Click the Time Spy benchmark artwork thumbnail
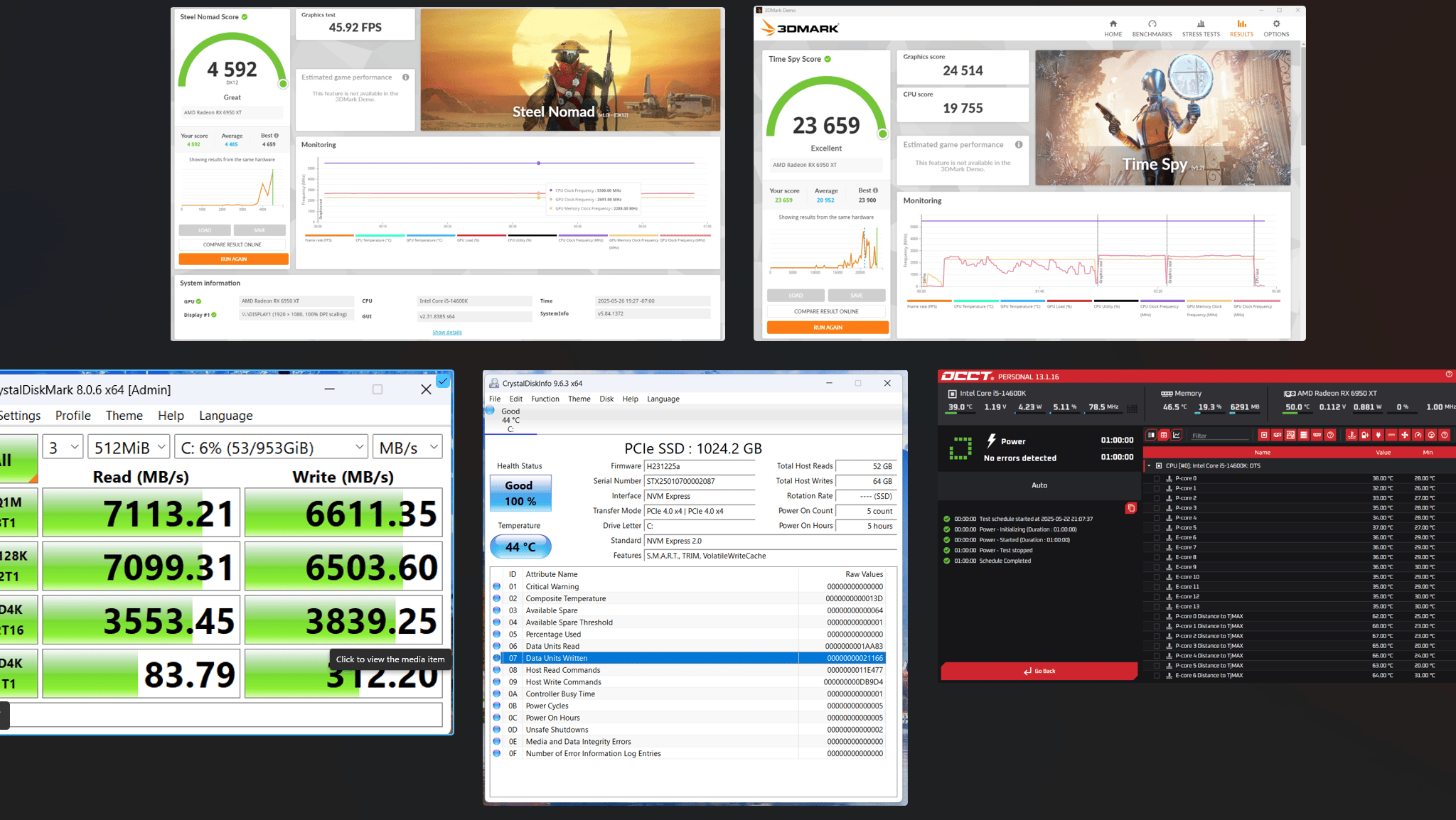1456x820 pixels. [1162, 118]
